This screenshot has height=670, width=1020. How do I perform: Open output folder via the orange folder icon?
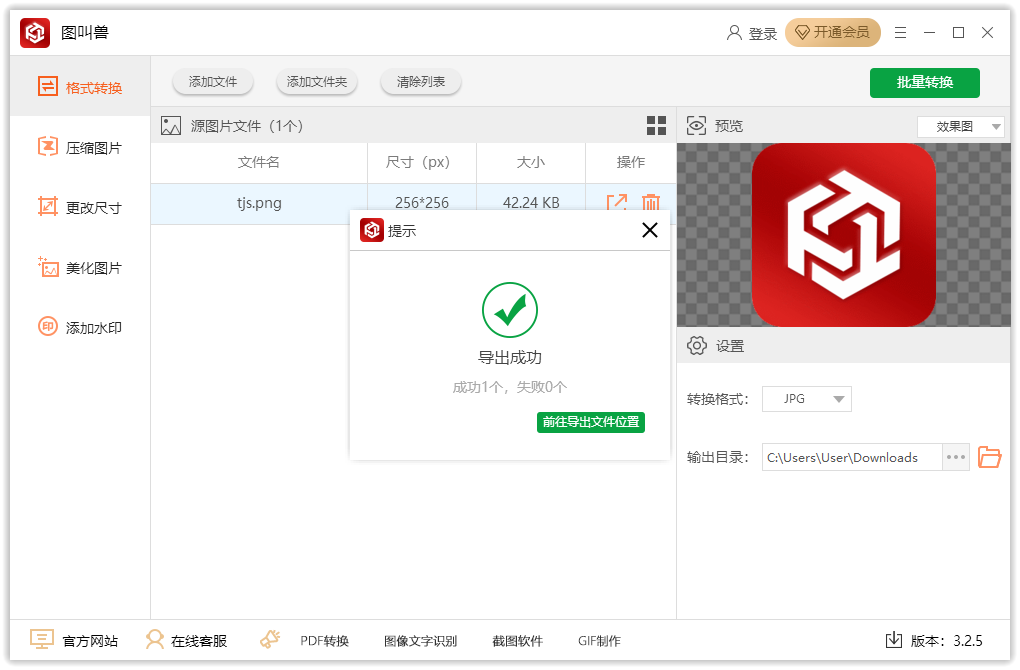click(990, 457)
